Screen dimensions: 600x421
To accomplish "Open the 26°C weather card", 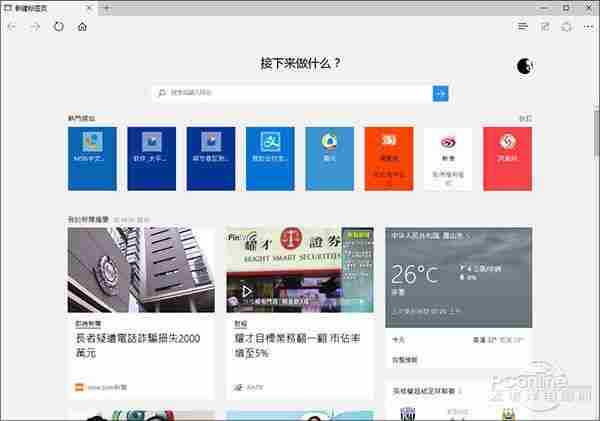I will (459, 277).
